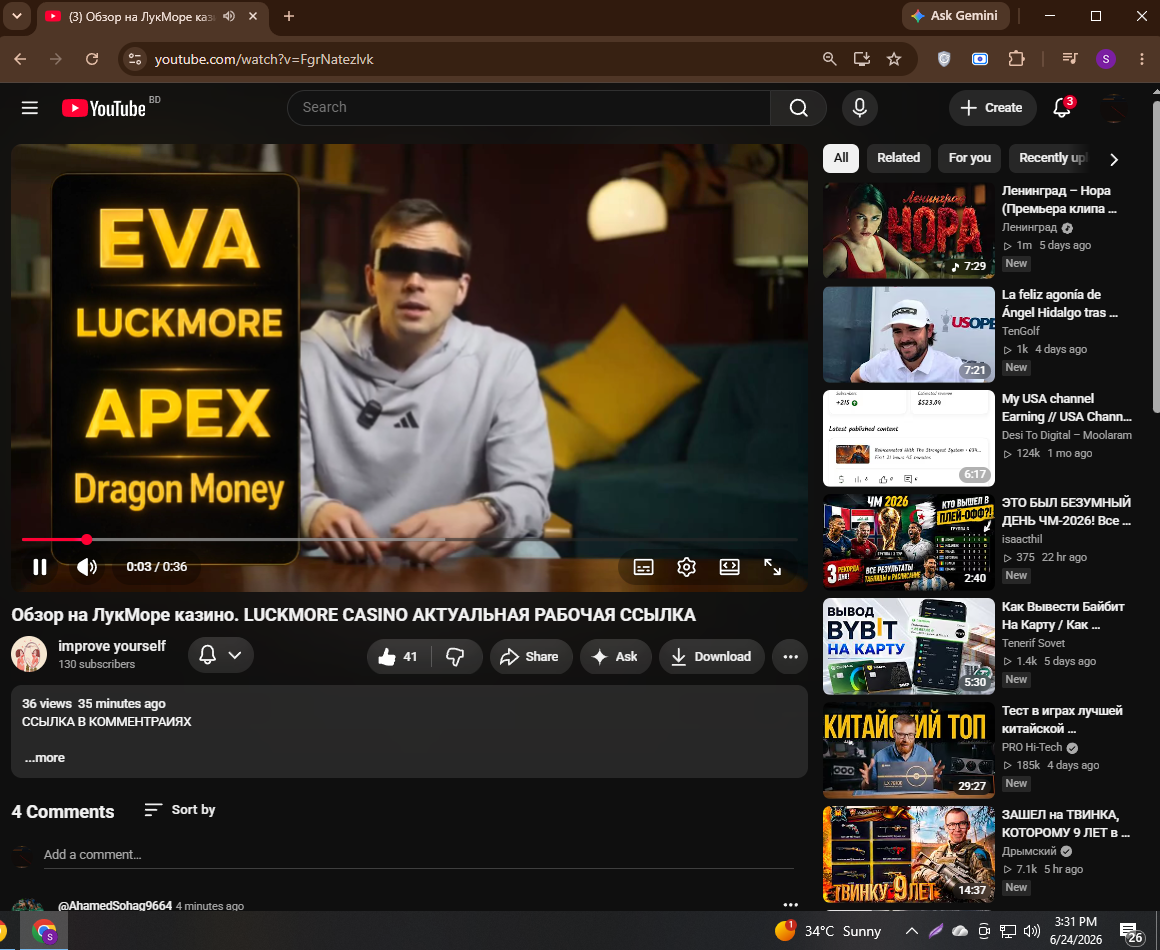Screen dimensions: 1160x950
Task: Open Ленинград – Нора video thumbnail
Action: pyautogui.click(x=908, y=231)
